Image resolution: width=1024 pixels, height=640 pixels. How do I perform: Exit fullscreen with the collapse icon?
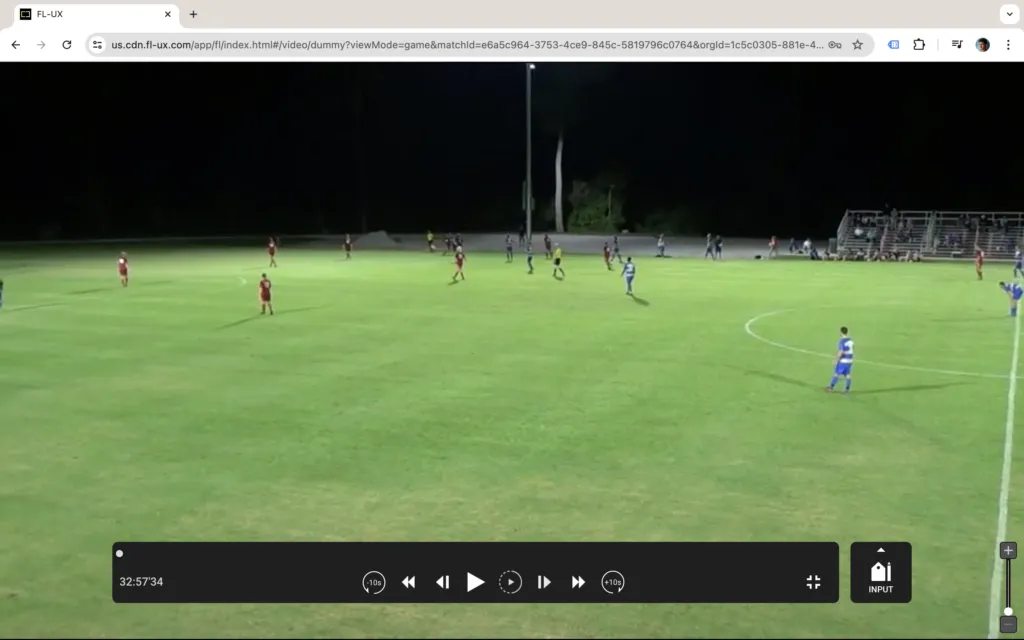pyautogui.click(x=813, y=582)
